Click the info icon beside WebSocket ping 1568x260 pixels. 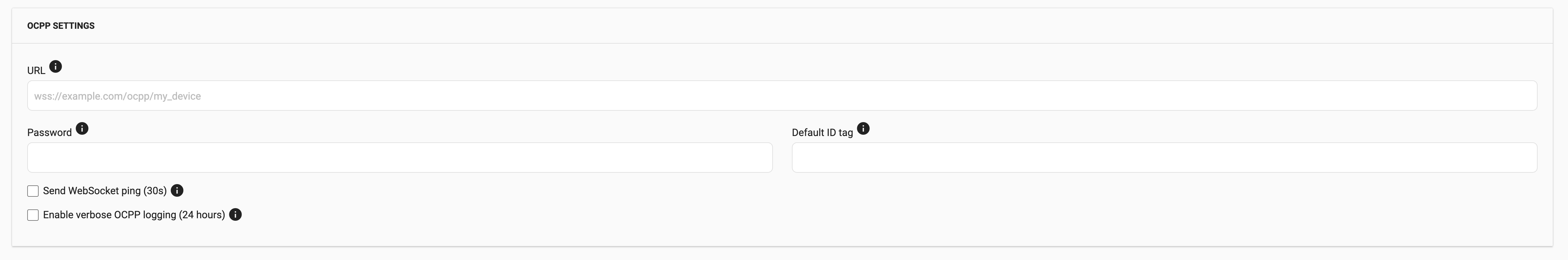pos(177,190)
